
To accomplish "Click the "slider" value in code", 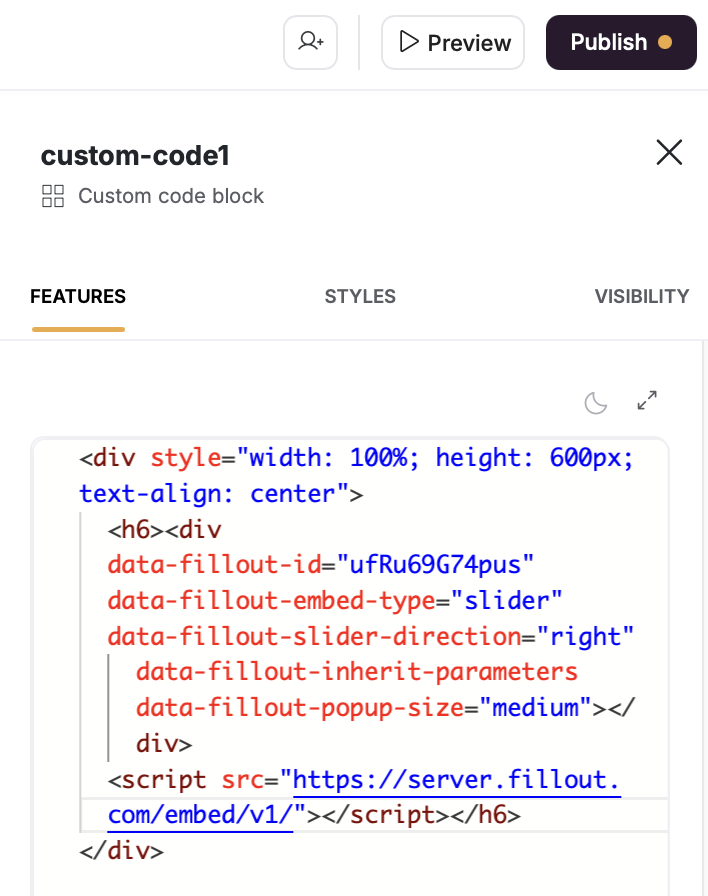I will coord(506,601).
